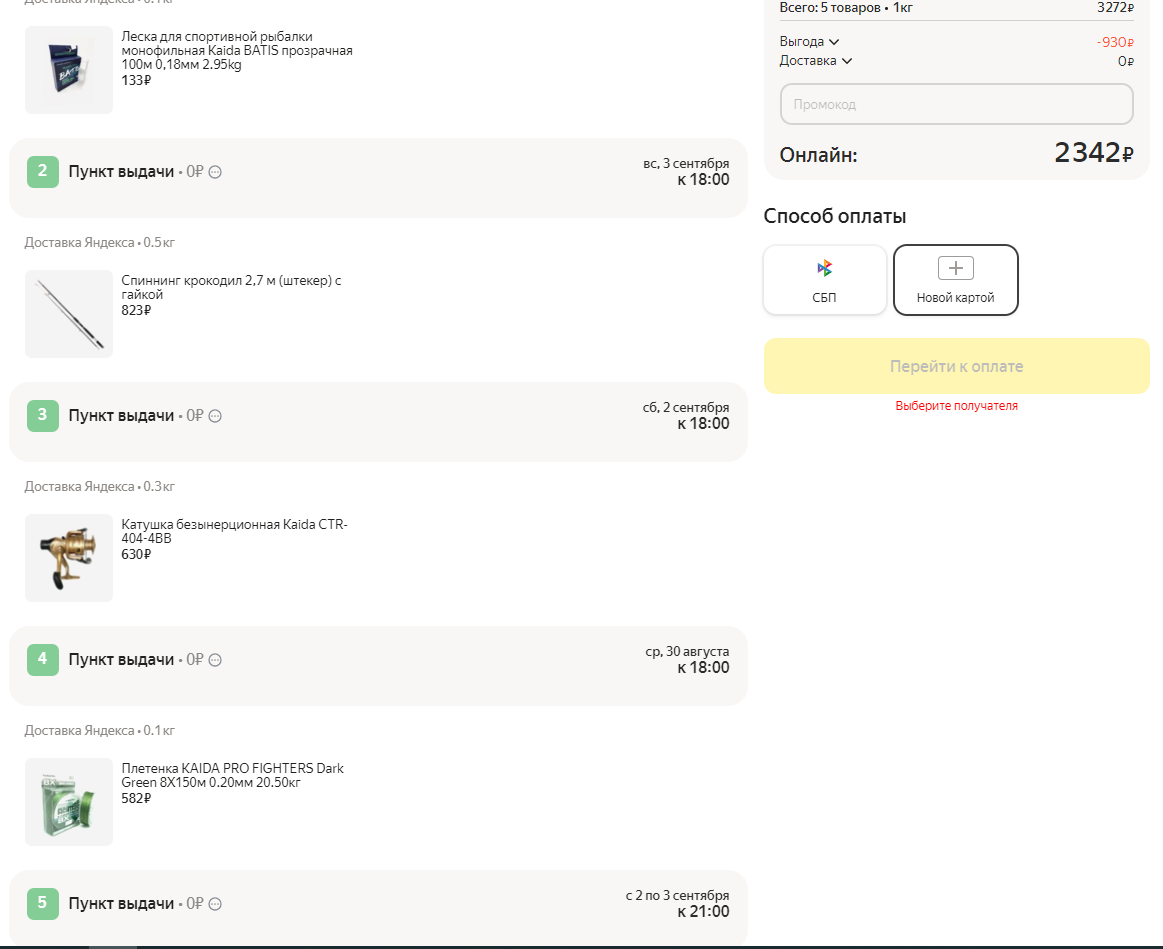Select the СБП payment method

click(x=825, y=280)
